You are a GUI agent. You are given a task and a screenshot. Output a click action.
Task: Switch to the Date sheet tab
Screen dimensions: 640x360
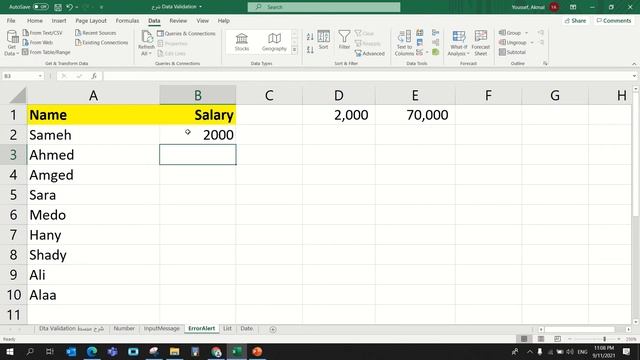[x=247, y=329]
